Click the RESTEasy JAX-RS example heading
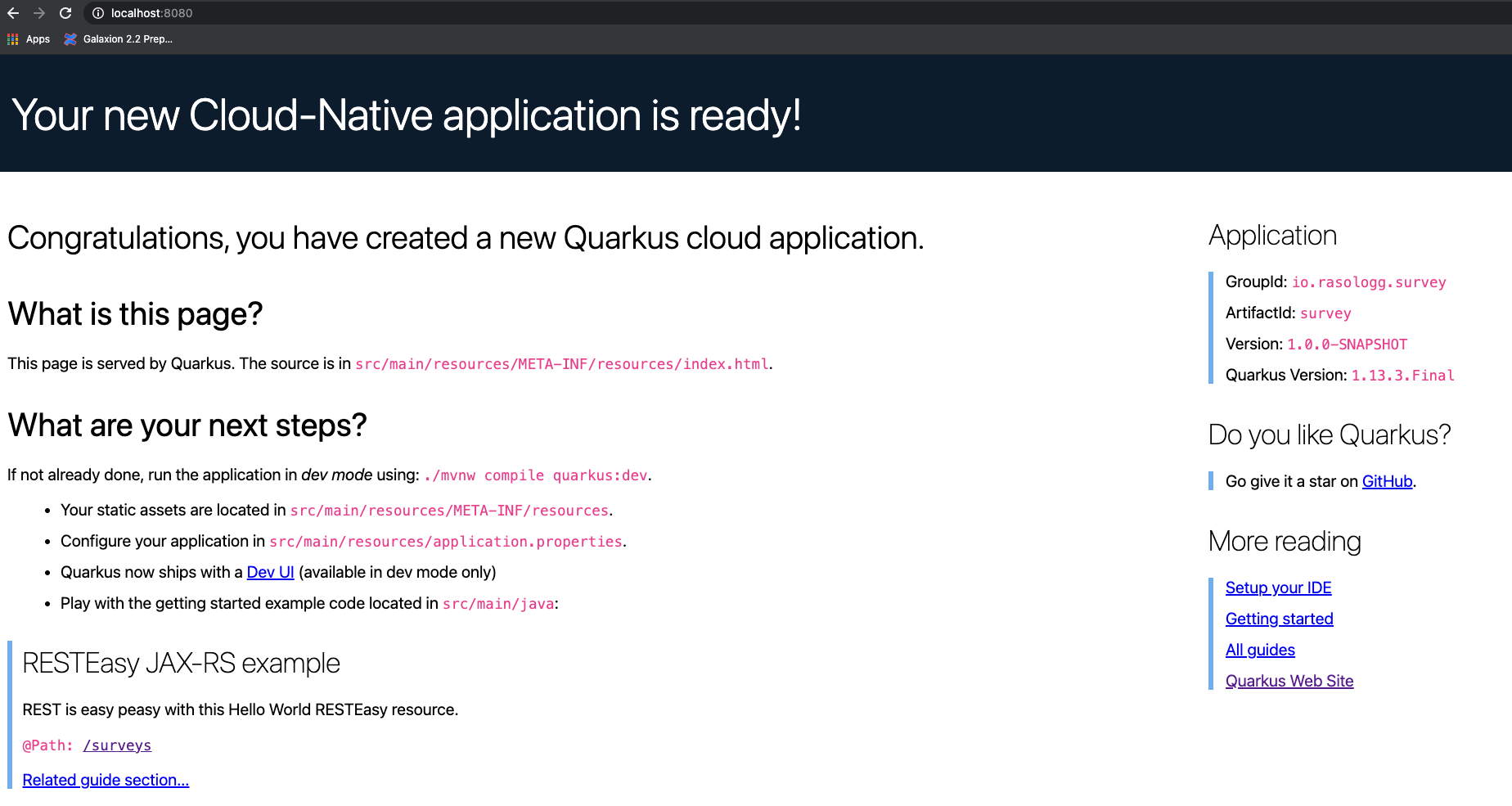The height and width of the screenshot is (806, 1512). [182, 664]
